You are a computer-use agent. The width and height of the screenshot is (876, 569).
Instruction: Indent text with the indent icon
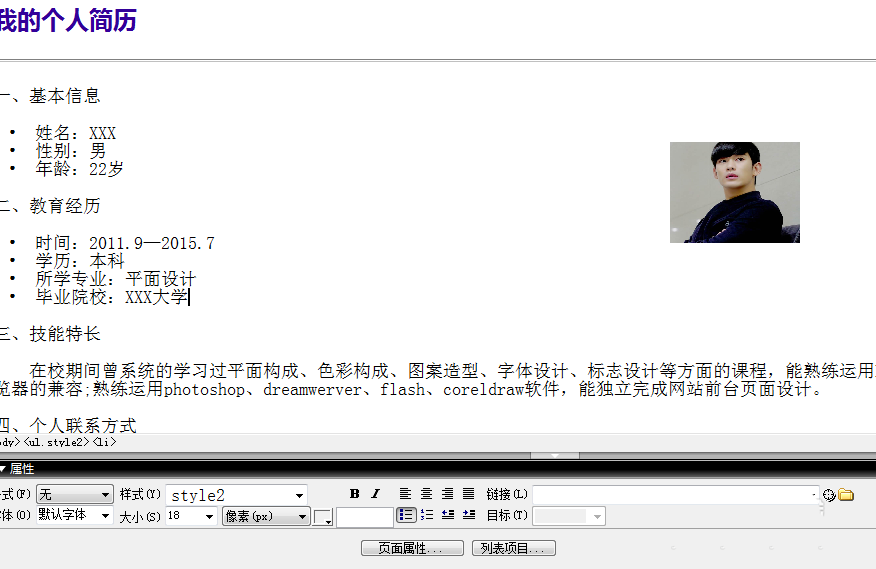coord(469,515)
